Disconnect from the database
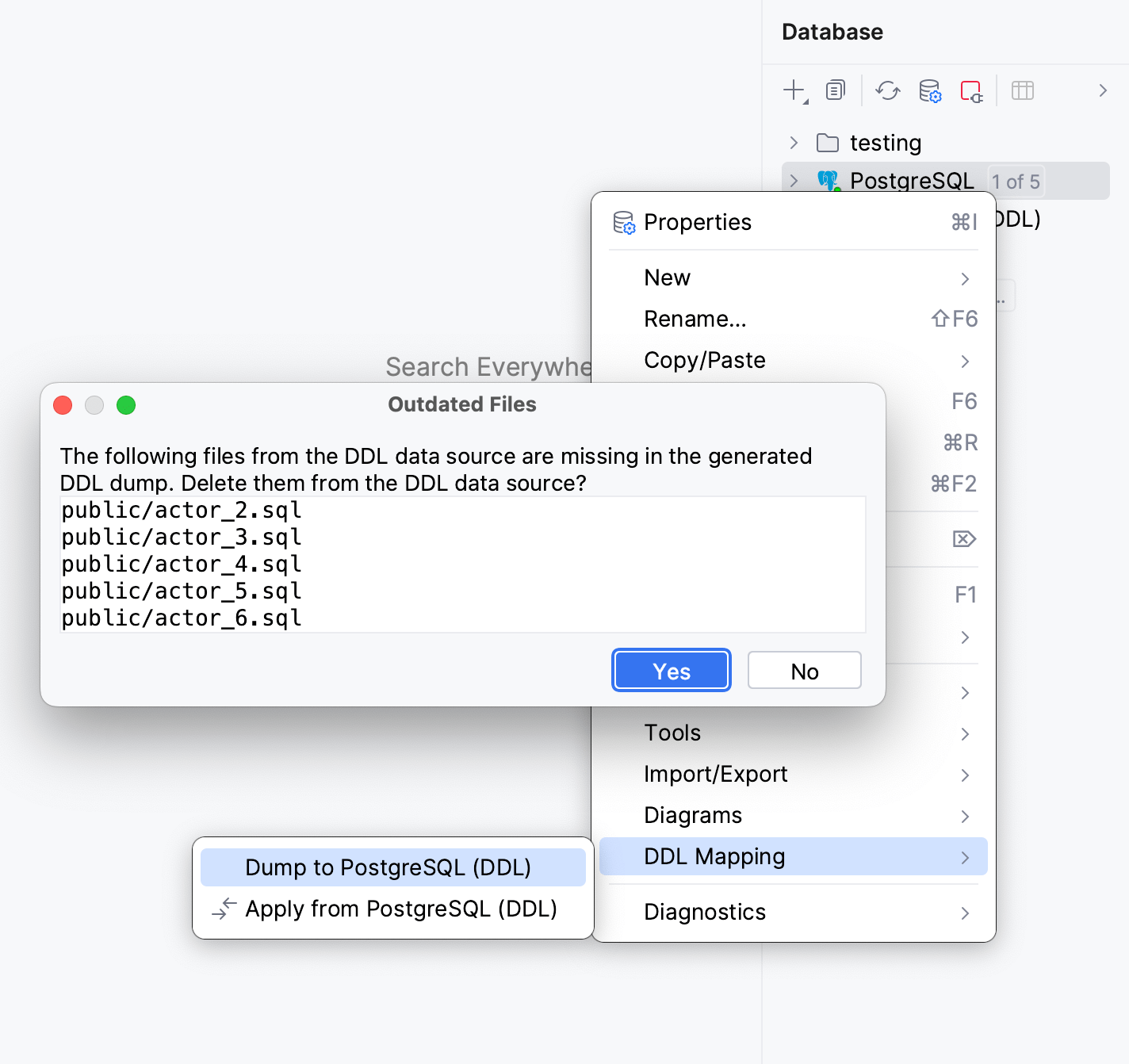 point(971,90)
